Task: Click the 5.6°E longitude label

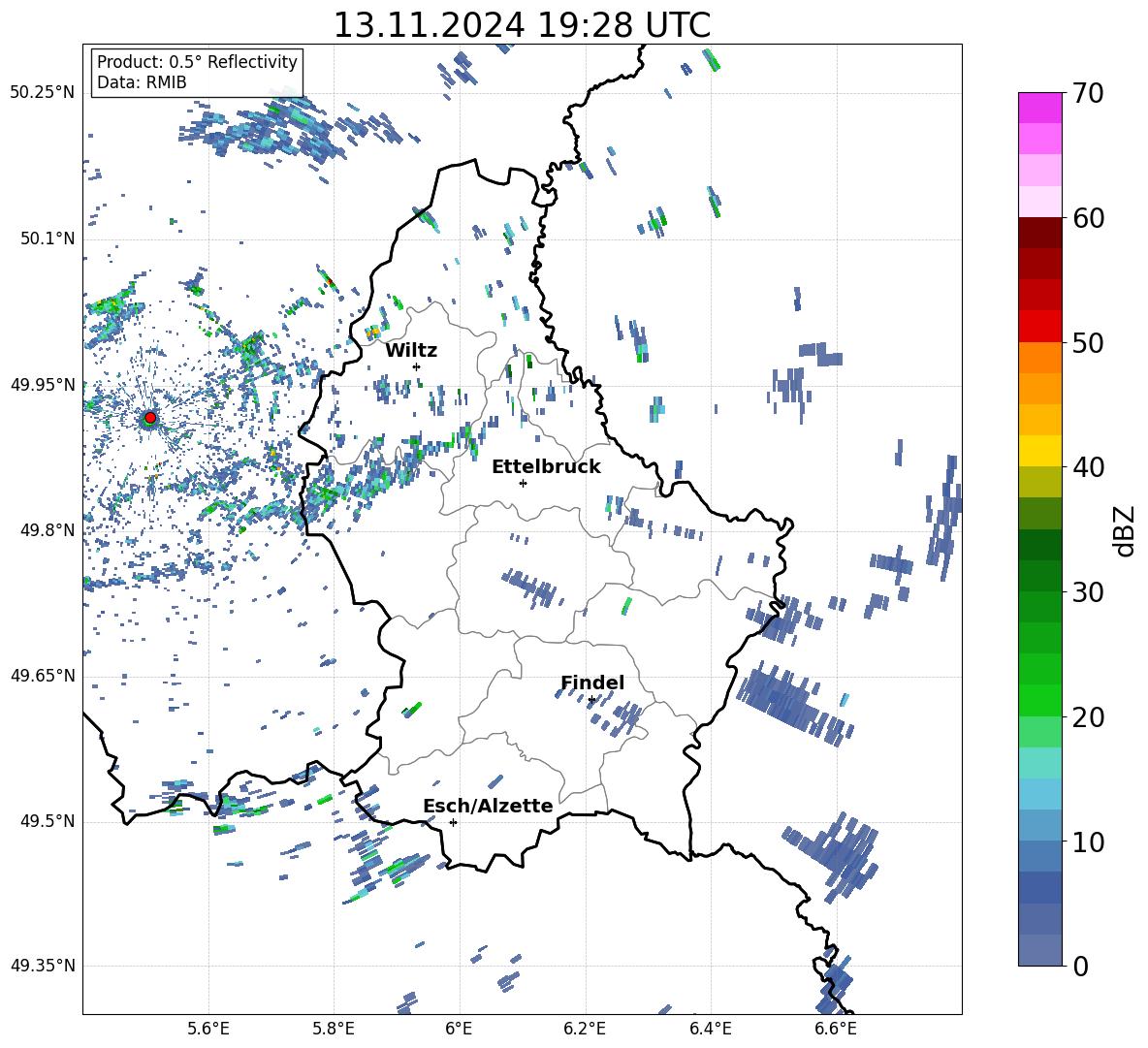Action: coord(208,1029)
